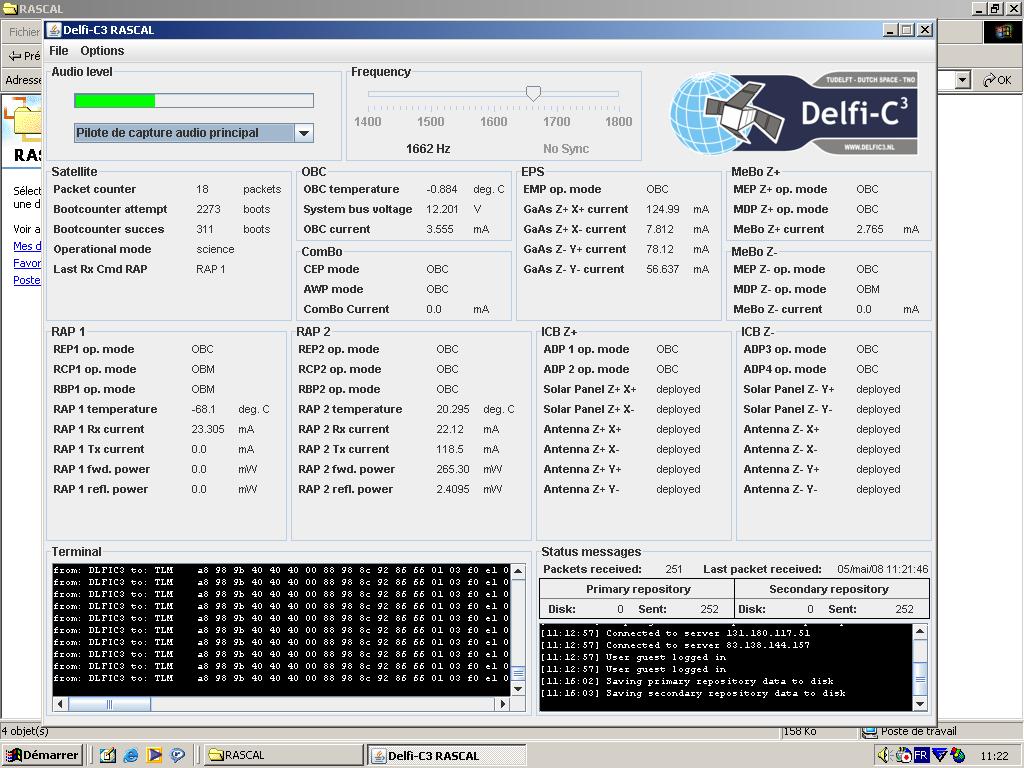Open the Options menu
The image size is (1024, 768).
(x=102, y=51)
